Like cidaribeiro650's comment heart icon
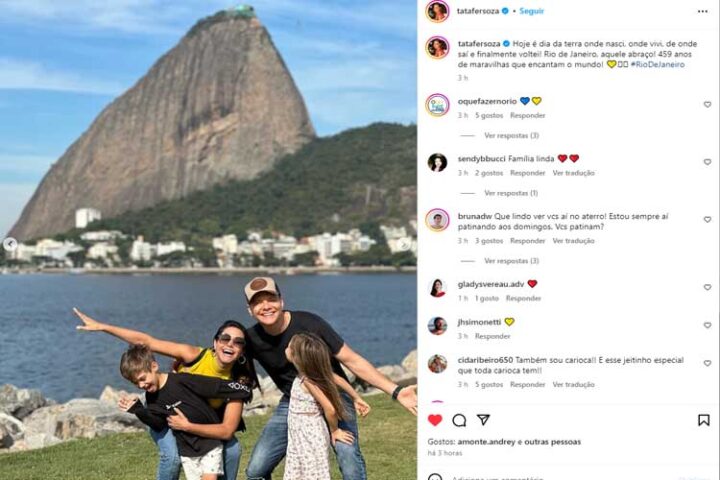 pos(707,363)
